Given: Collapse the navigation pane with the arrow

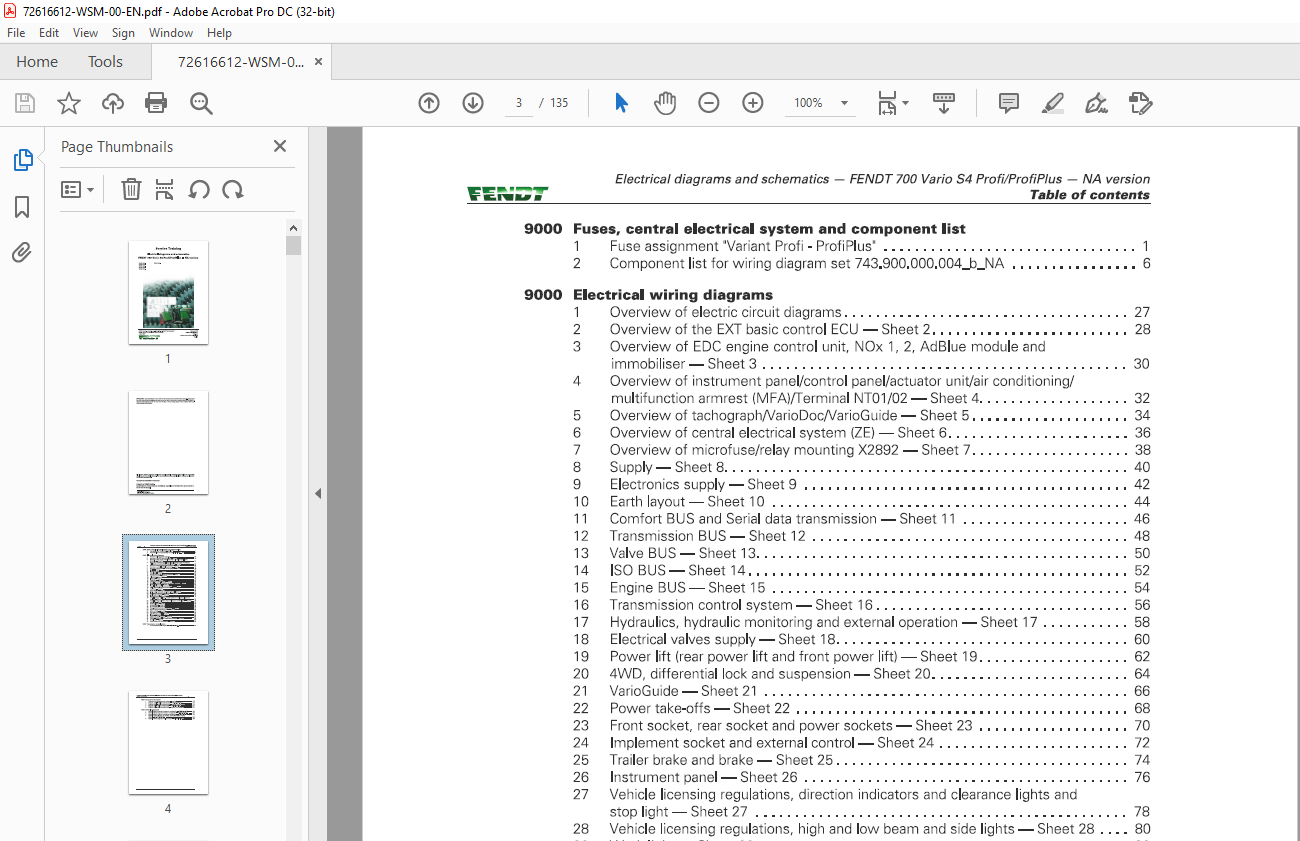Looking at the screenshot, I should coord(318,493).
